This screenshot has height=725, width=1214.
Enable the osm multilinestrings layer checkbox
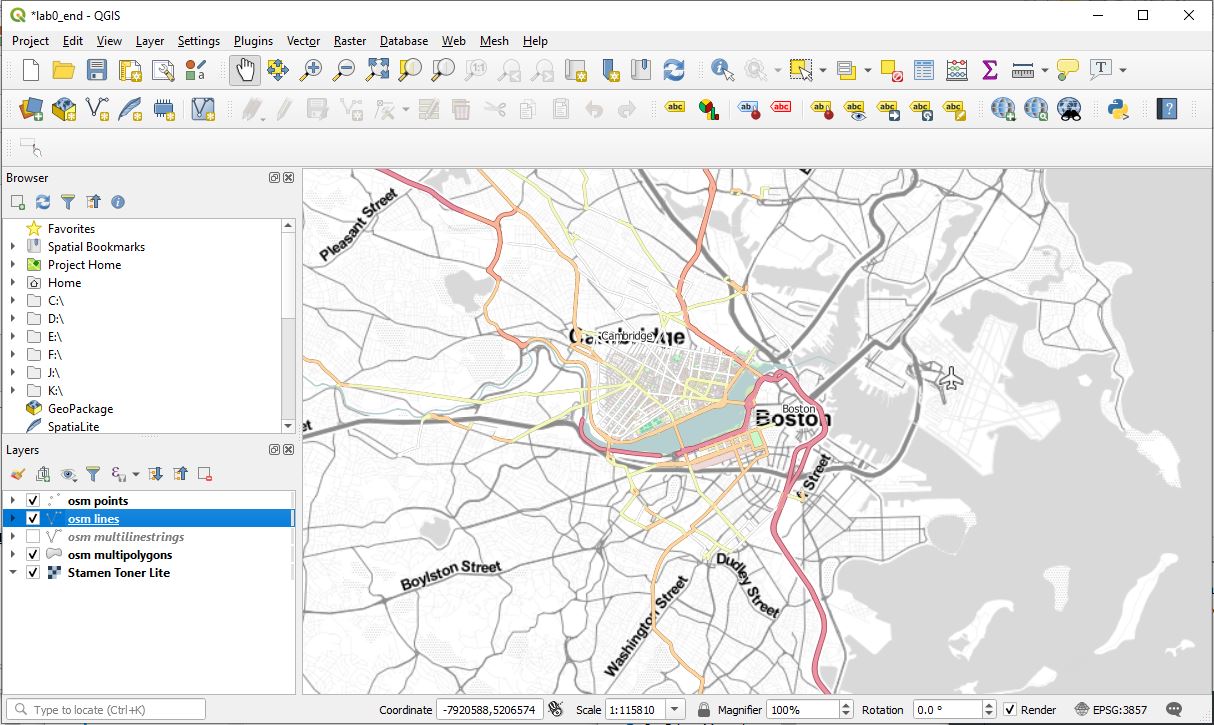pyautogui.click(x=33, y=537)
